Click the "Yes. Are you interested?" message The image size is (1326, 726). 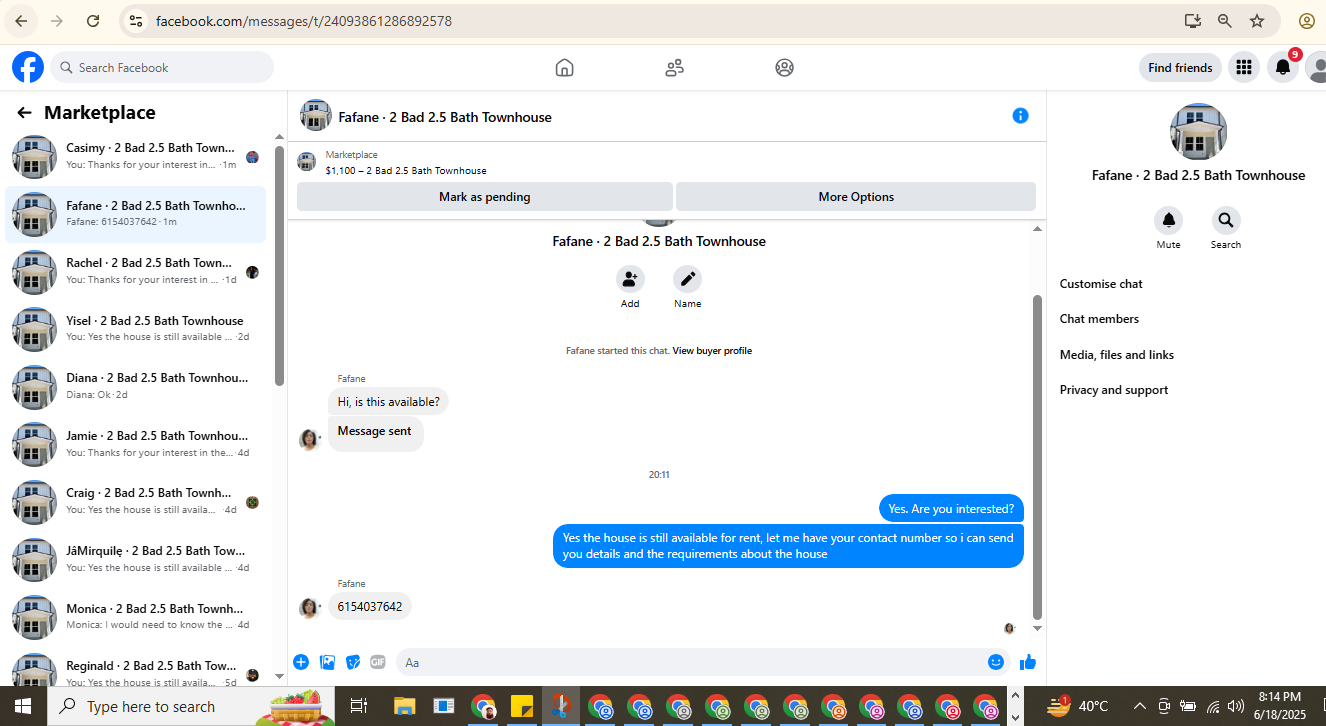coord(951,509)
